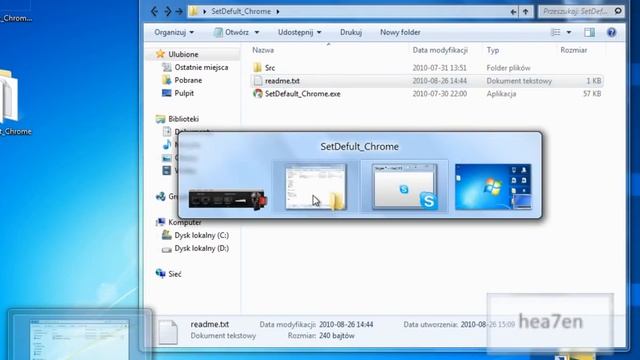The image size is (640, 360).
Task: Open the blue help icon
Action: point(611,32)
